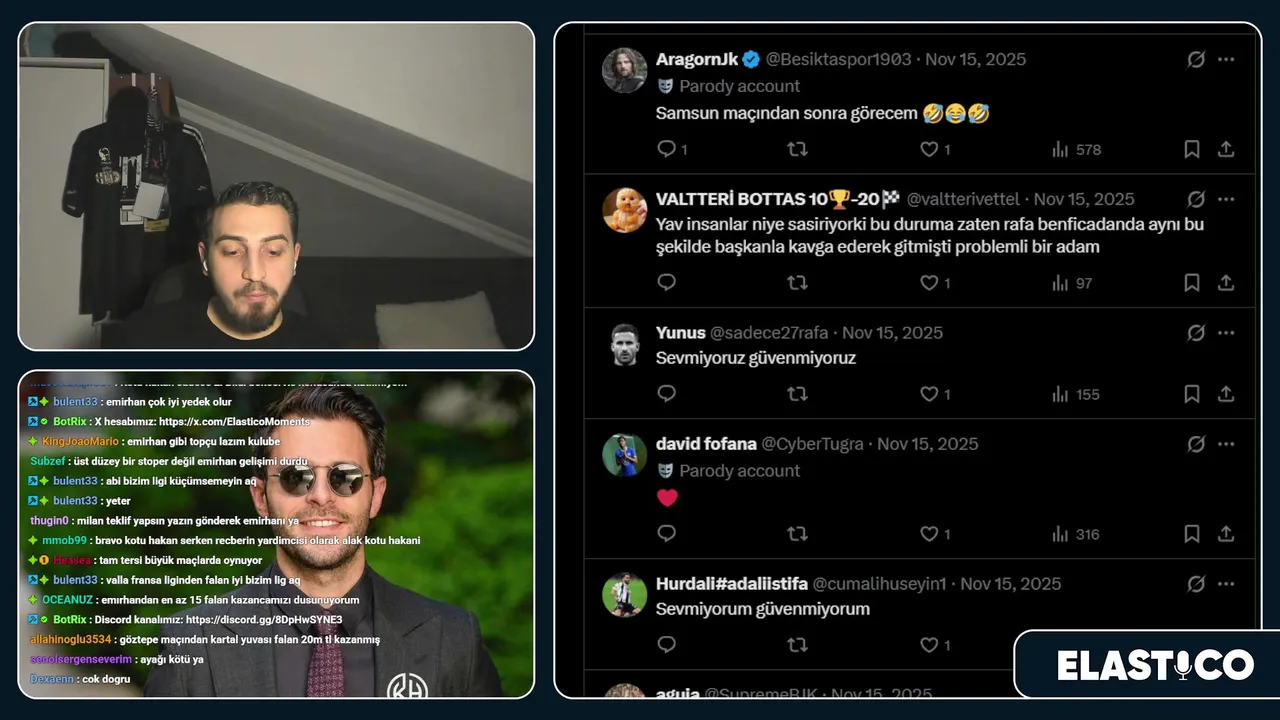Expand more menu on Hurdali#adaliistifa's tweet
The width and height of the screenshot is (1280, 720).
coord(1226,584)
